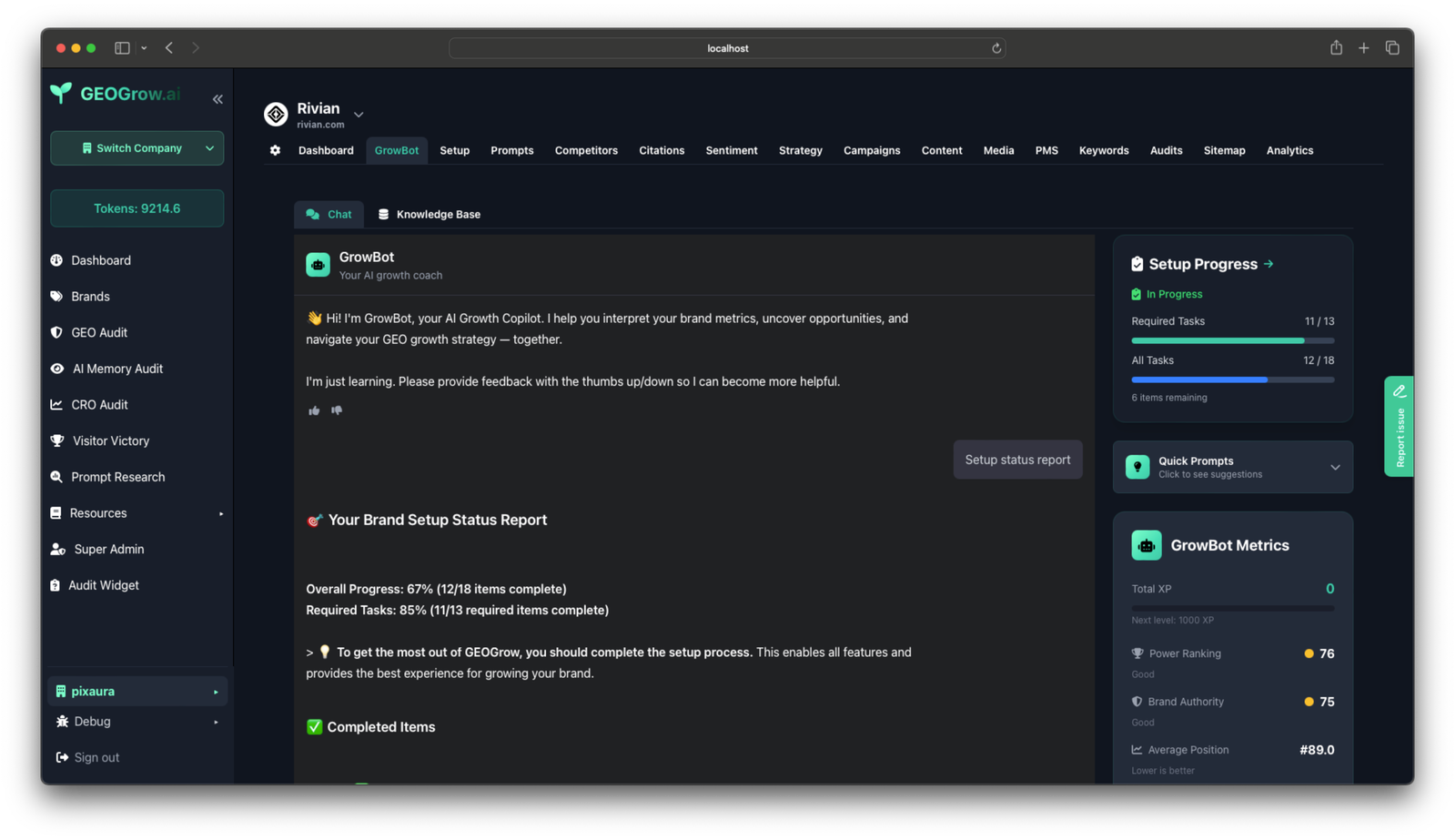This screenshot has height=840, width=1456.
Task: Click the All Tasks progress bar
Action: point(1233,380)
